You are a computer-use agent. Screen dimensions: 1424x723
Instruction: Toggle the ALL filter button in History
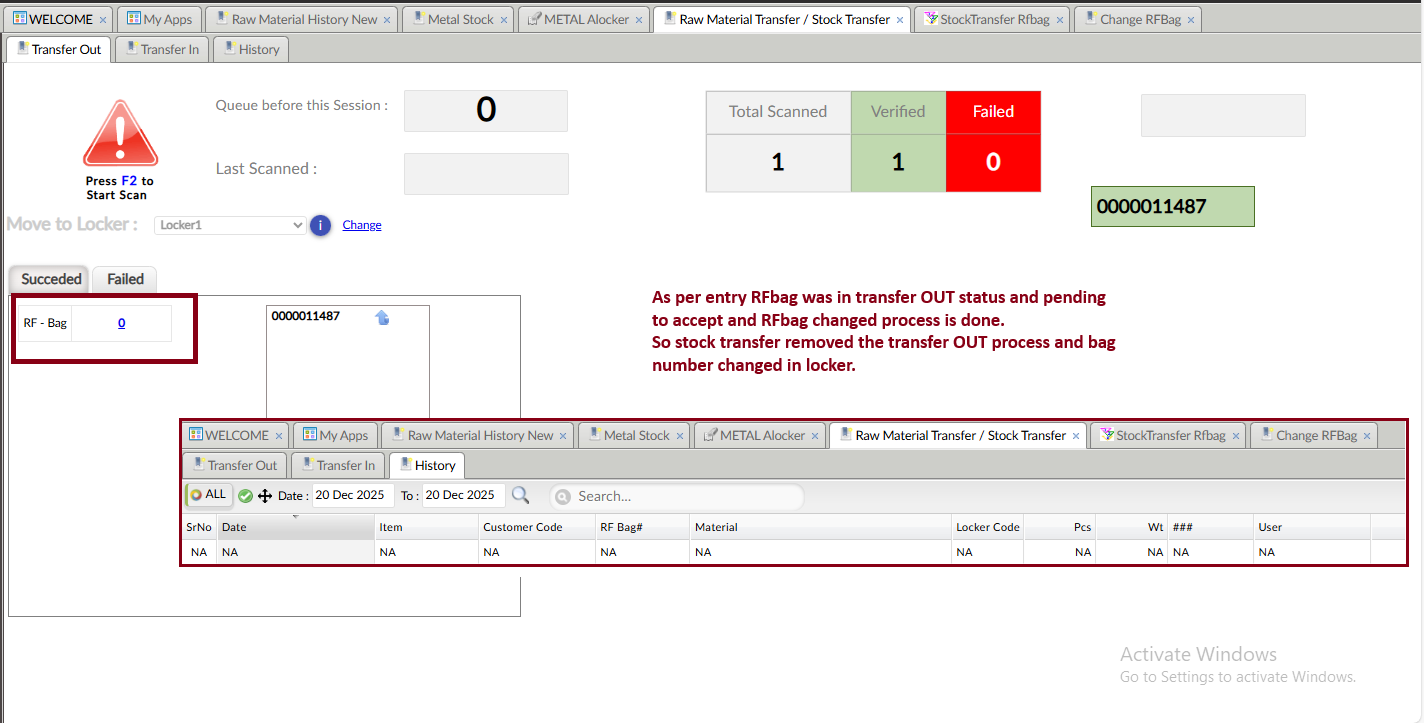click(209, 495)
